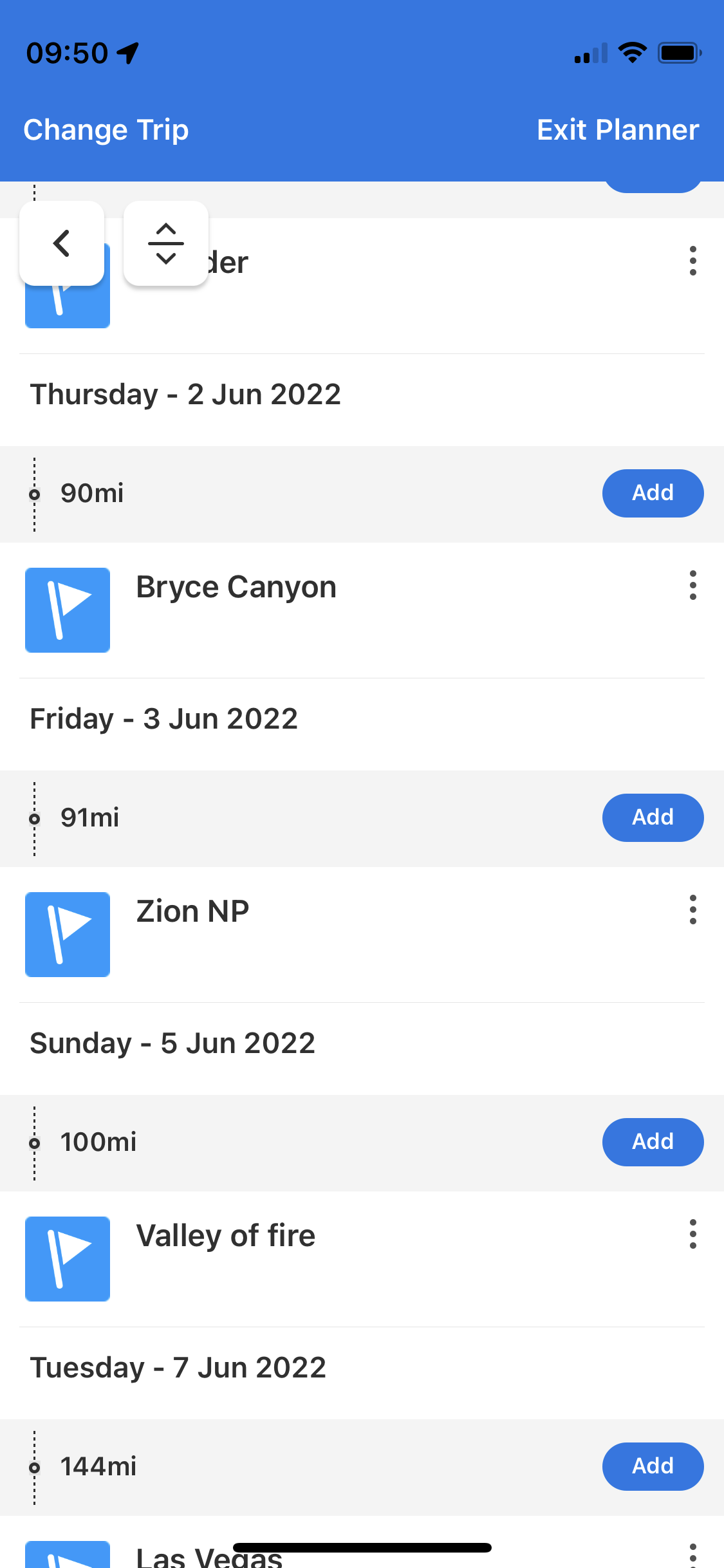The image size is (724, 1568).
Task: Tap the expand/collapse arrows button
Action: click(166, 243)
